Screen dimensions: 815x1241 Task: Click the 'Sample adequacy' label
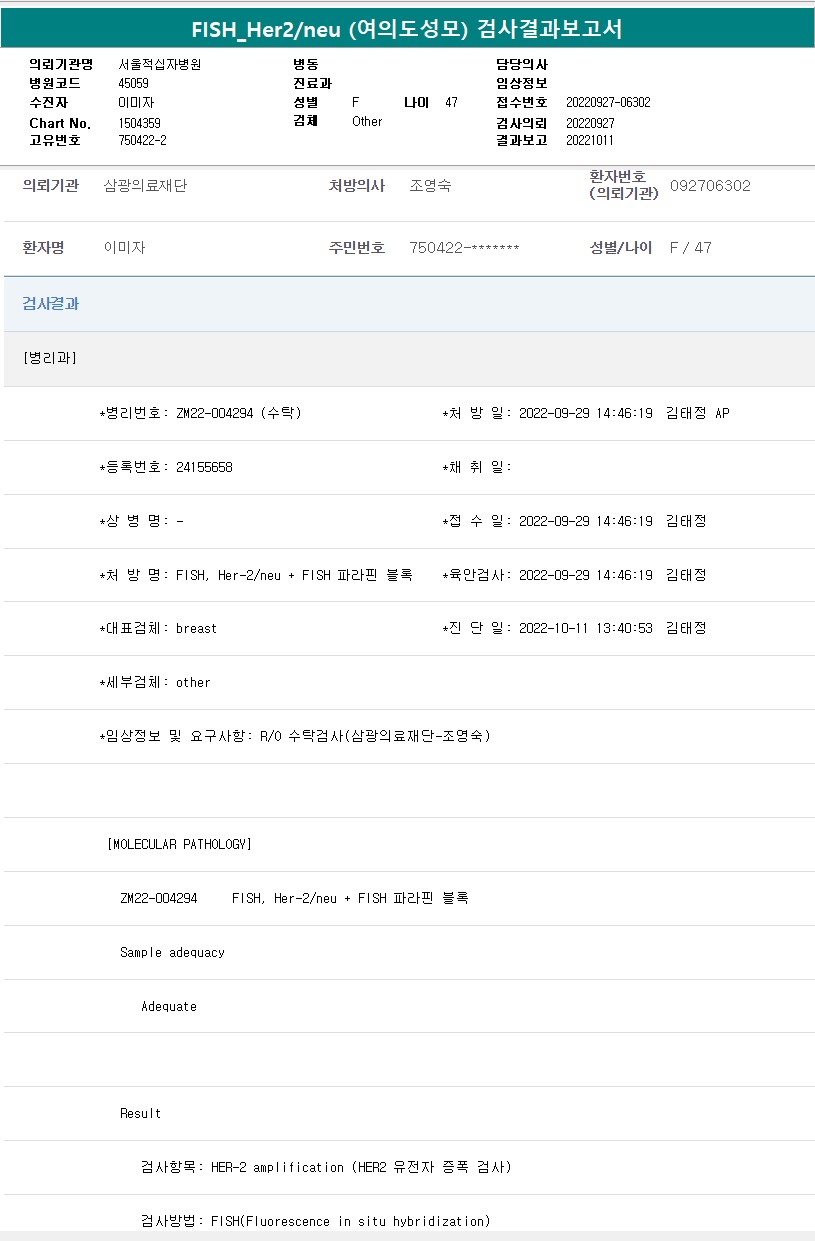click(172, 952)
